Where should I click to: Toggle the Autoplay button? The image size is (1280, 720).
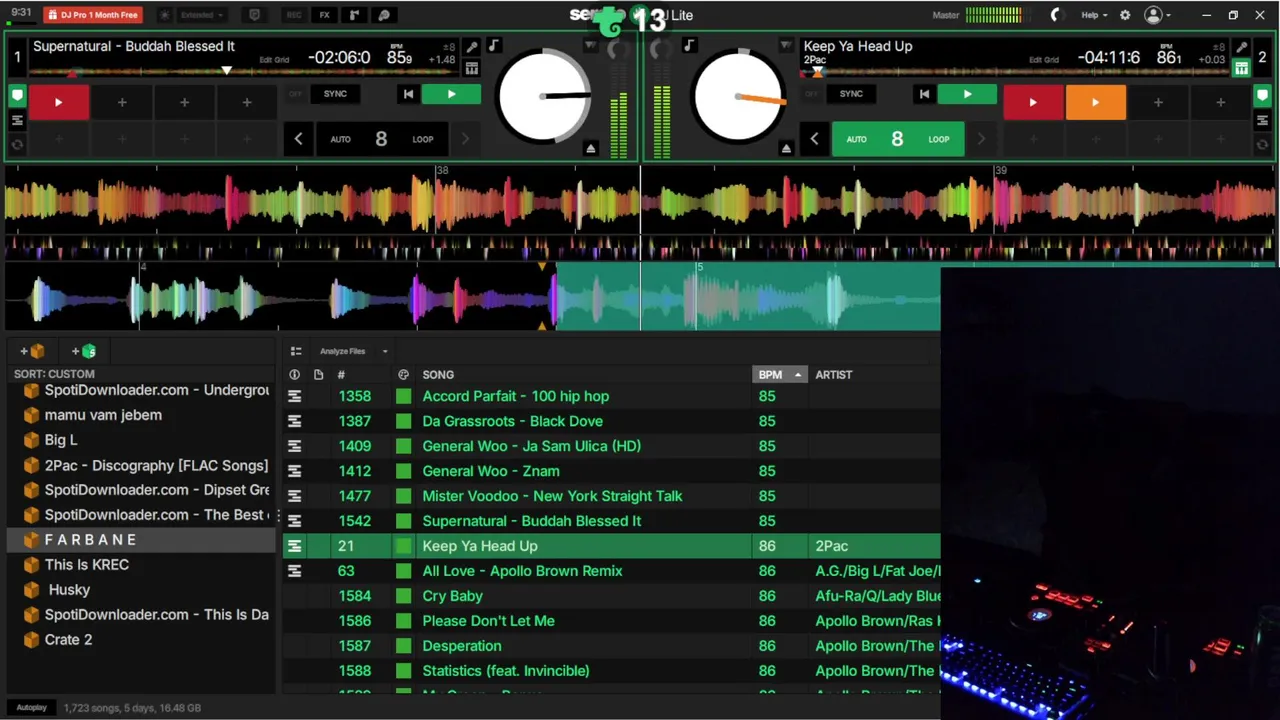(x=31, y=708)
